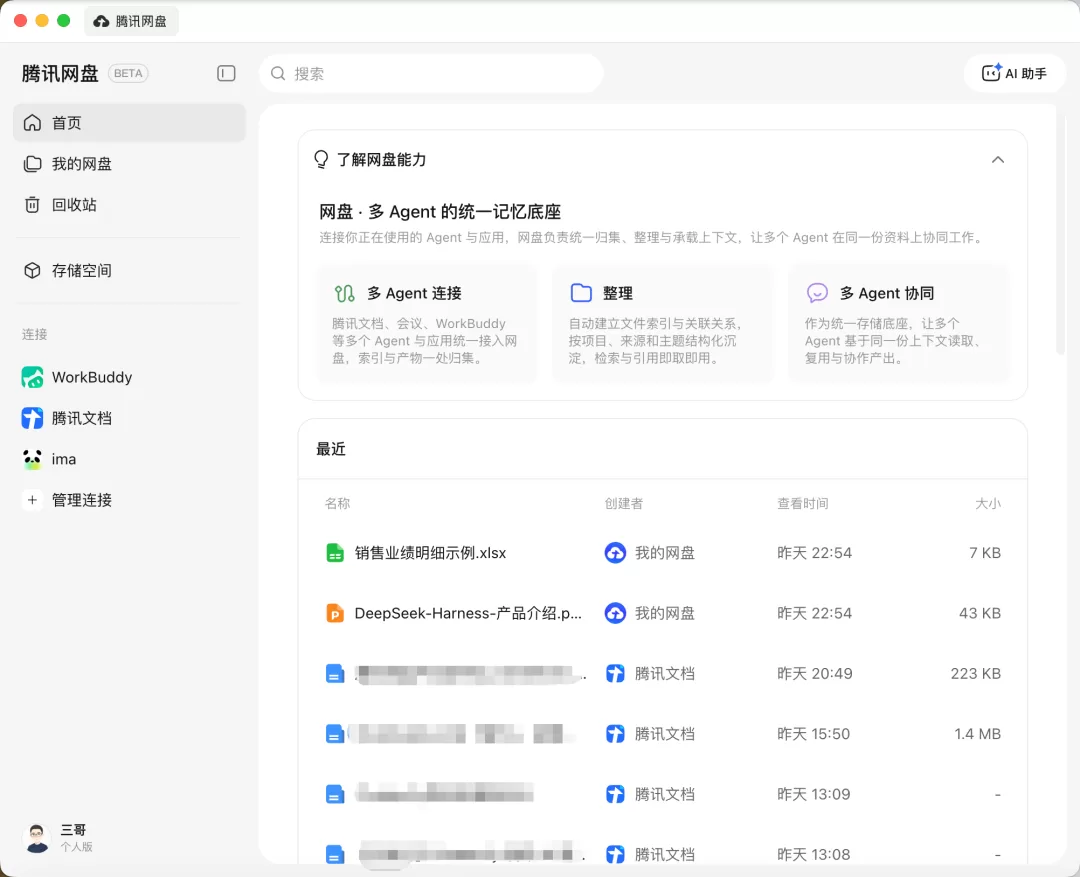The image size is (1080, 877).
Task: Click the 查看时间 column header
Action: [x=802, y=504]
